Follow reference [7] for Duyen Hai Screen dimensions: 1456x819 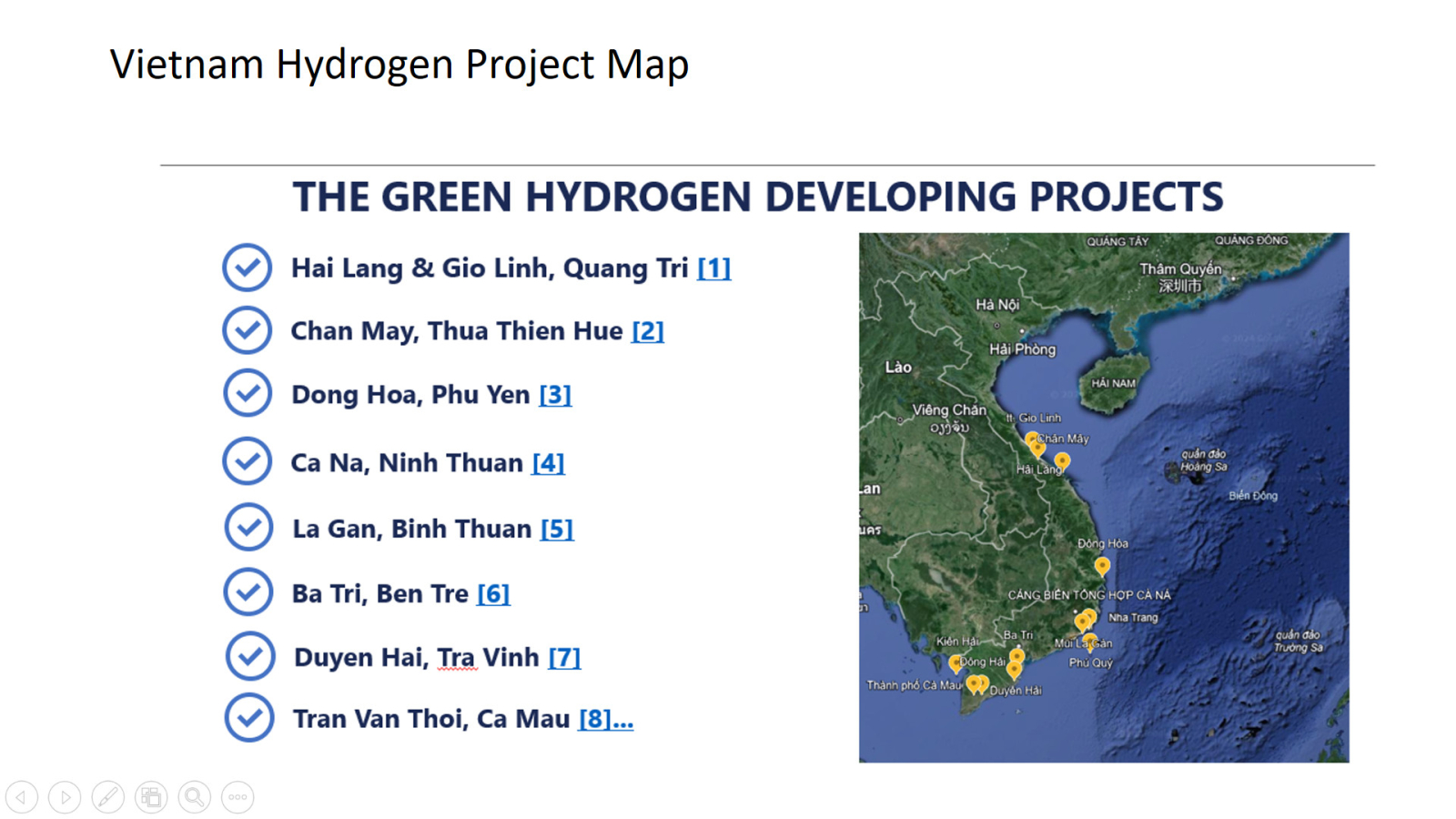[564, 657]
